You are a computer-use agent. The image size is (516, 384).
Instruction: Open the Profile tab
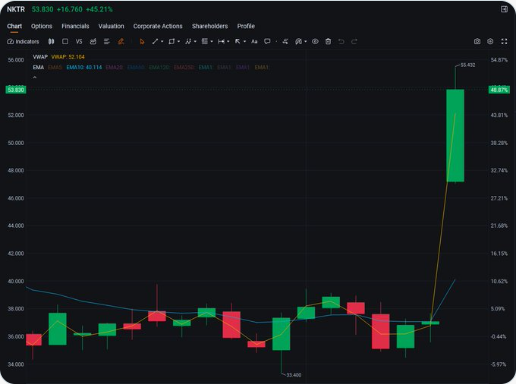[246, 26]
